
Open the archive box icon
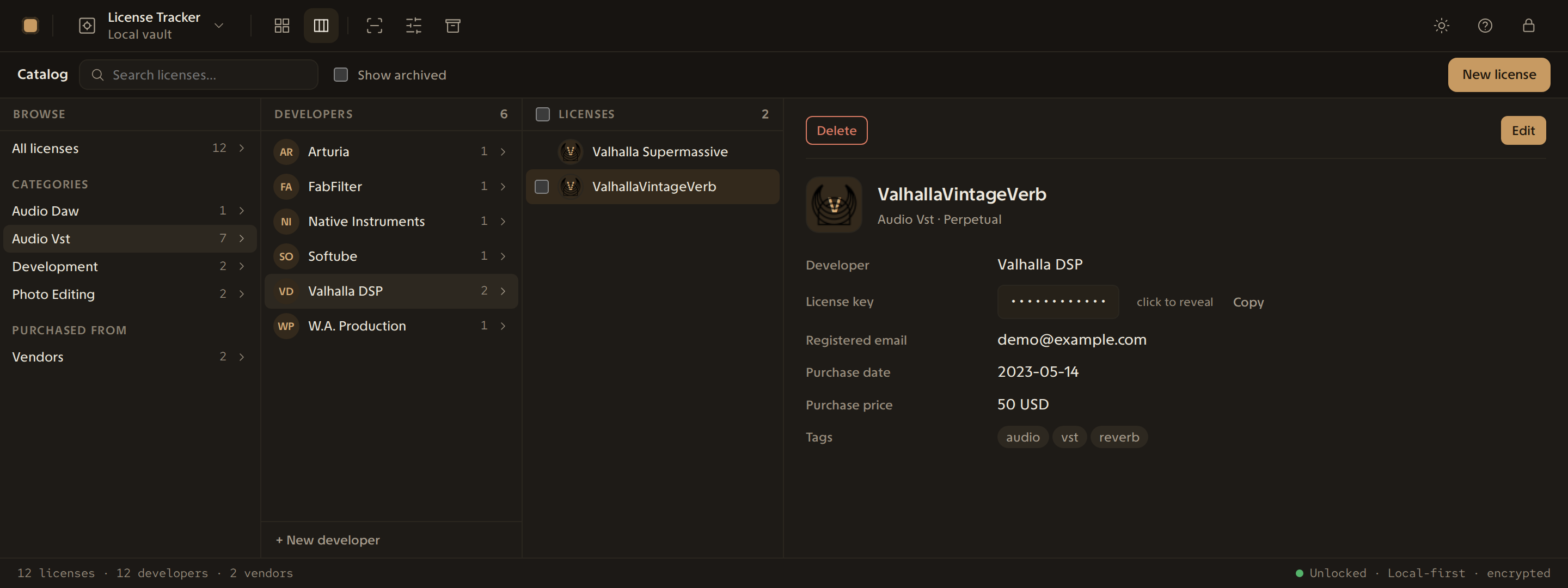point(453,26)
